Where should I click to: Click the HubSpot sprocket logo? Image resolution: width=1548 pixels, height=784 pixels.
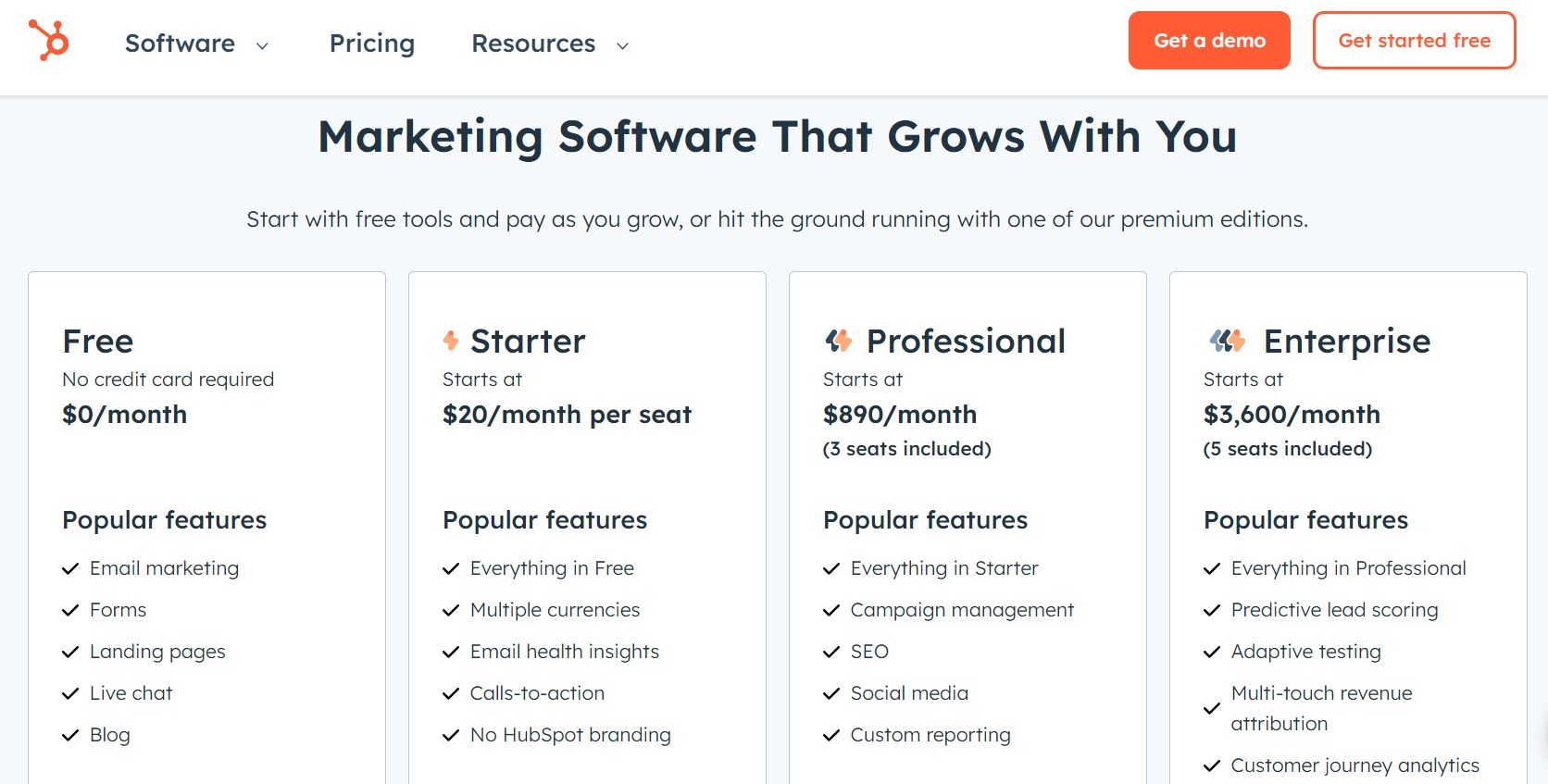(x=51, y=42)
